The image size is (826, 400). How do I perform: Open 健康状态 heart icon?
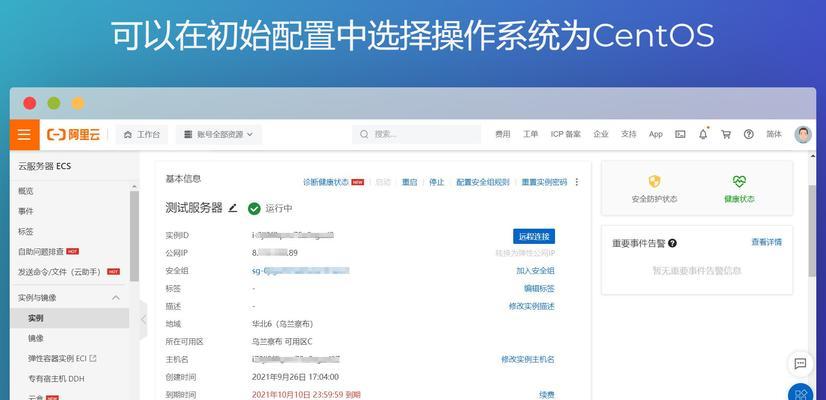coord(739,182)
